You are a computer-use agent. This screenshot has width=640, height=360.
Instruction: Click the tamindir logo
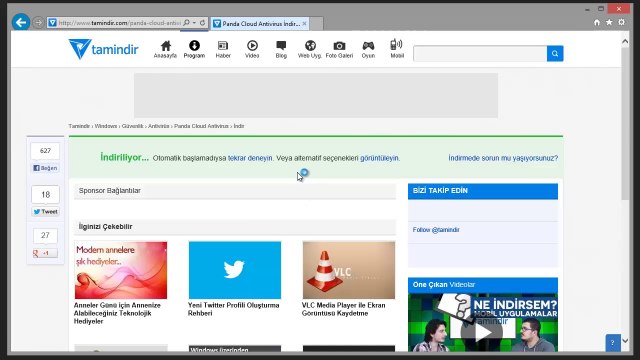(x=104, y=49)
